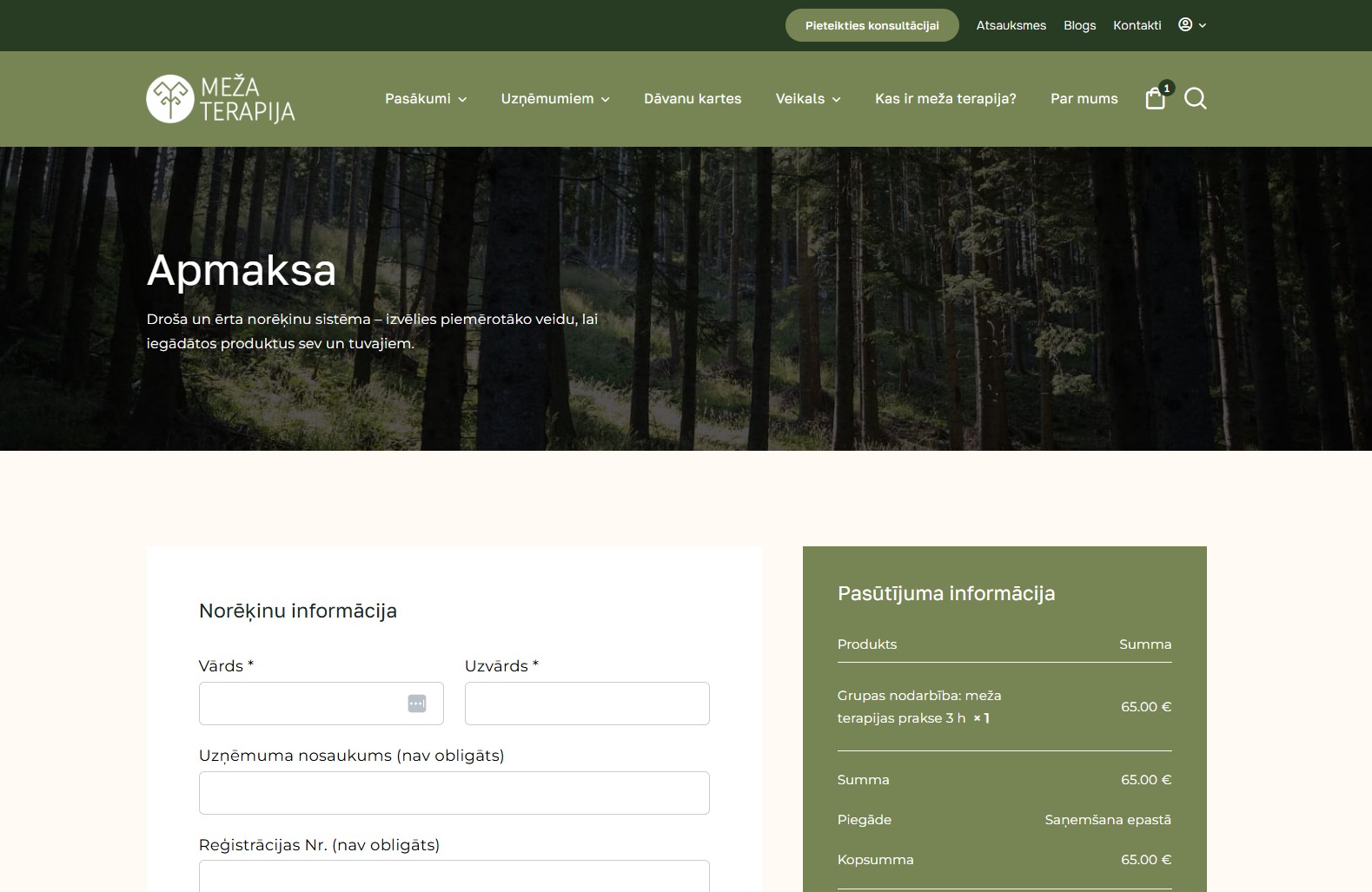Open the Blogs link

pos(1079,25)
